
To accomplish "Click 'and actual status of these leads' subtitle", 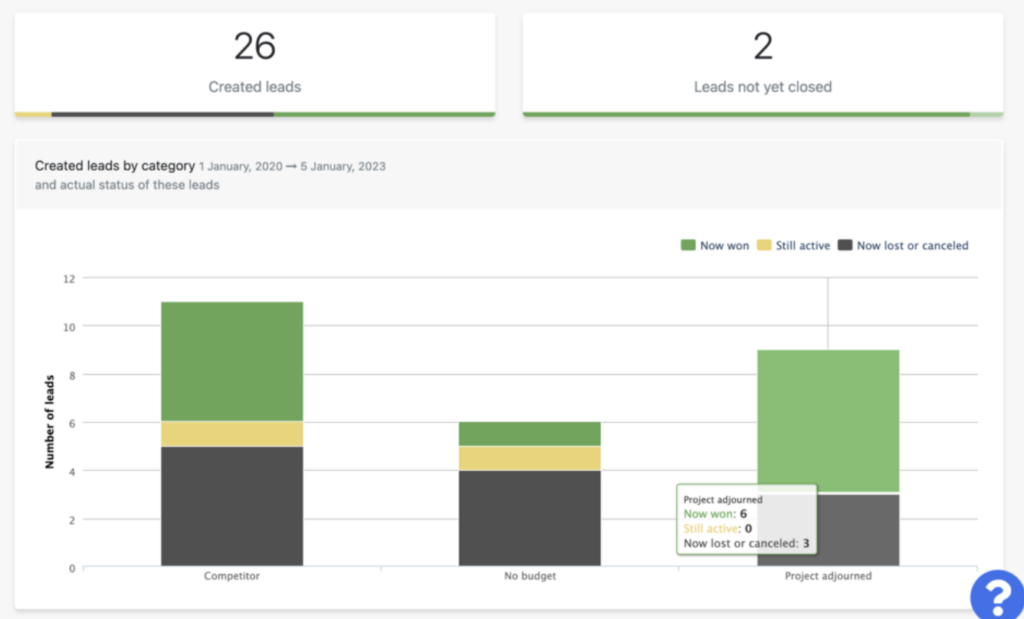I will tap(127, 185).
